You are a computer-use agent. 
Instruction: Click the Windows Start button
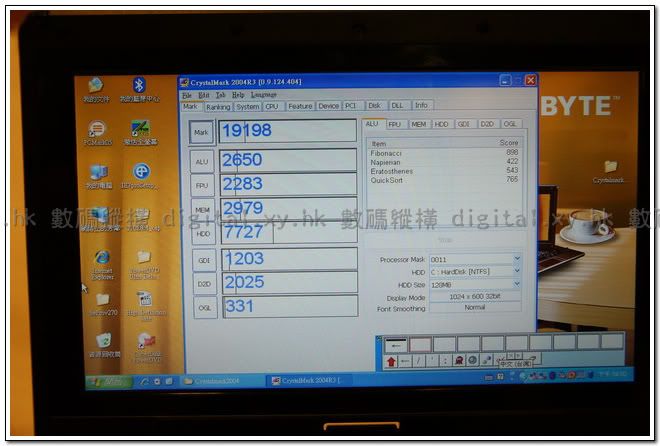108,382
